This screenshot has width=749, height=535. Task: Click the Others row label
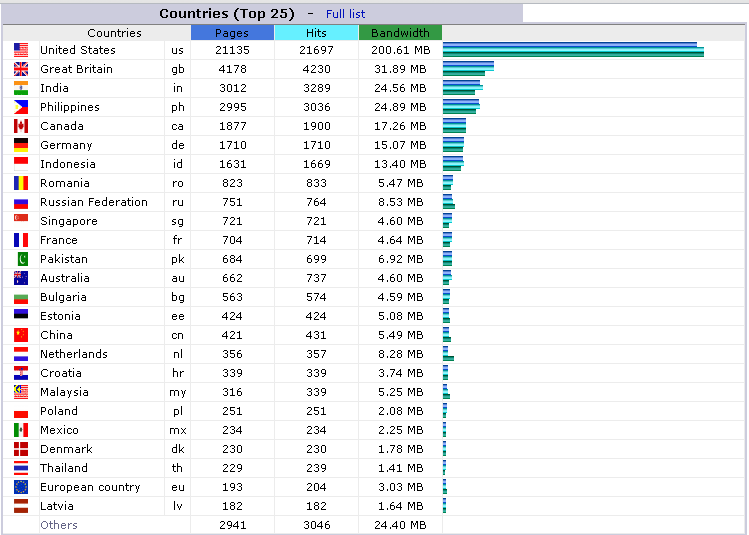click(58, 525)
